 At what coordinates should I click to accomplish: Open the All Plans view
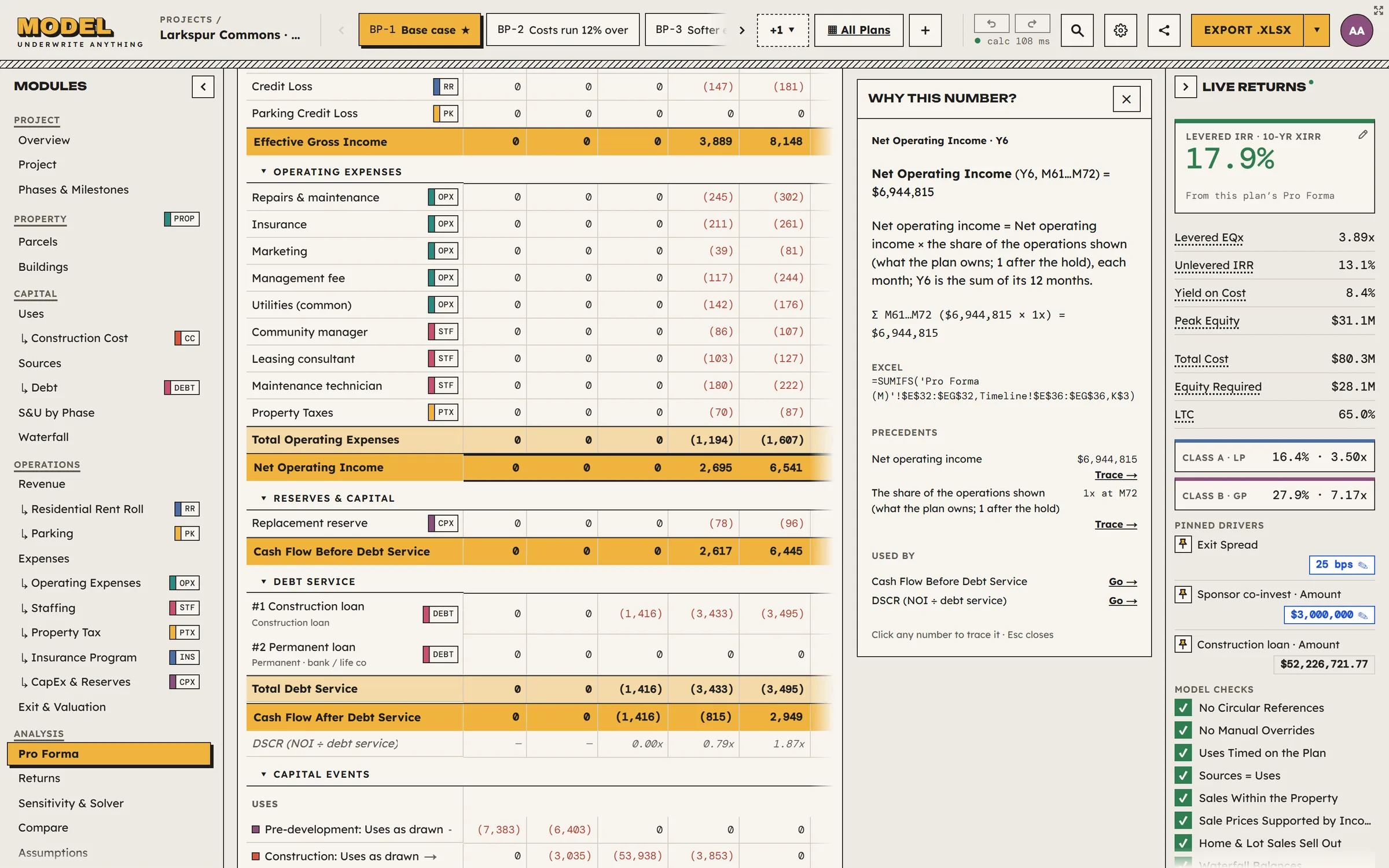click(859, 30)
